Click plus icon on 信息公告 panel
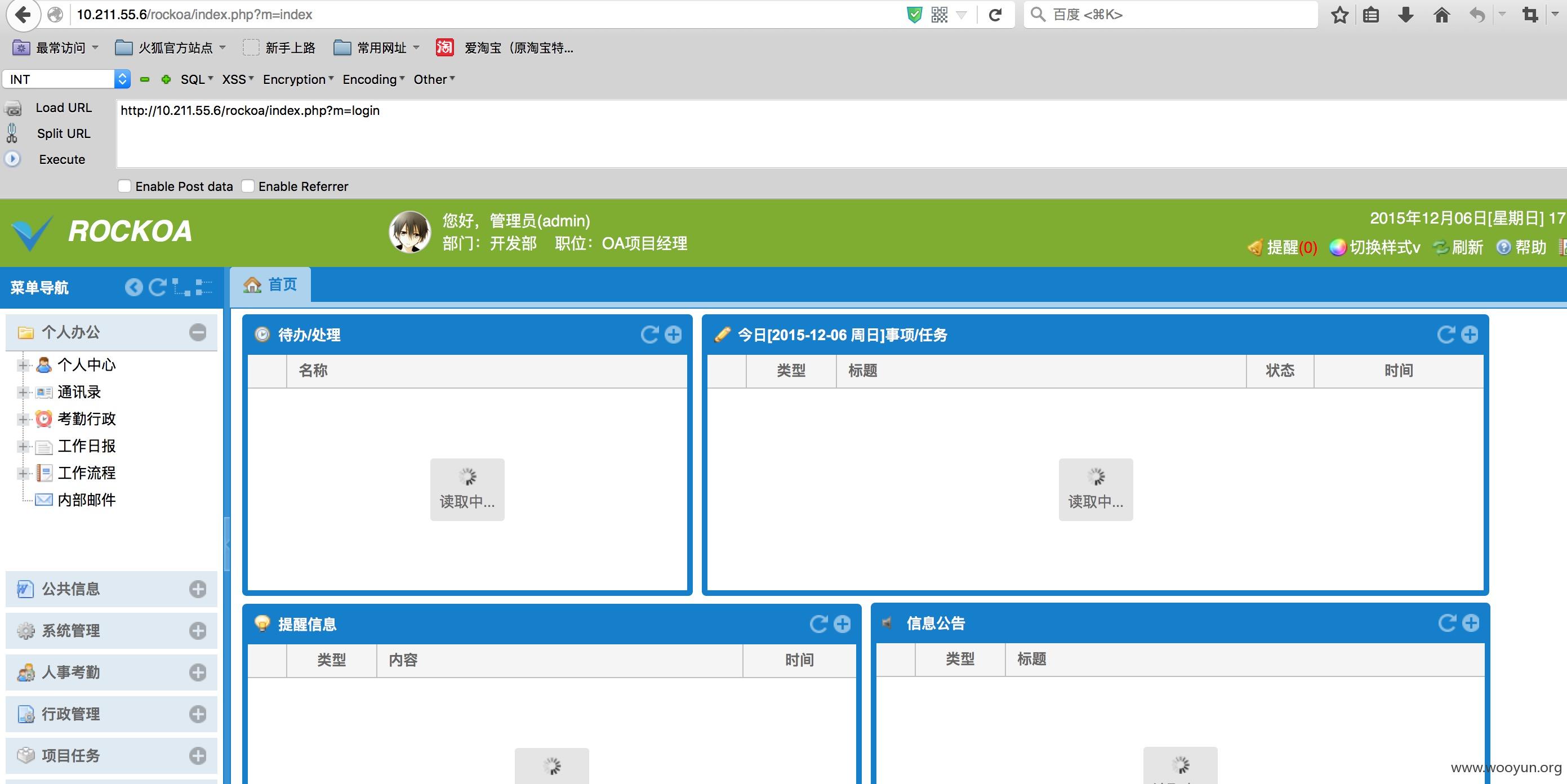 pos(1471,623)
